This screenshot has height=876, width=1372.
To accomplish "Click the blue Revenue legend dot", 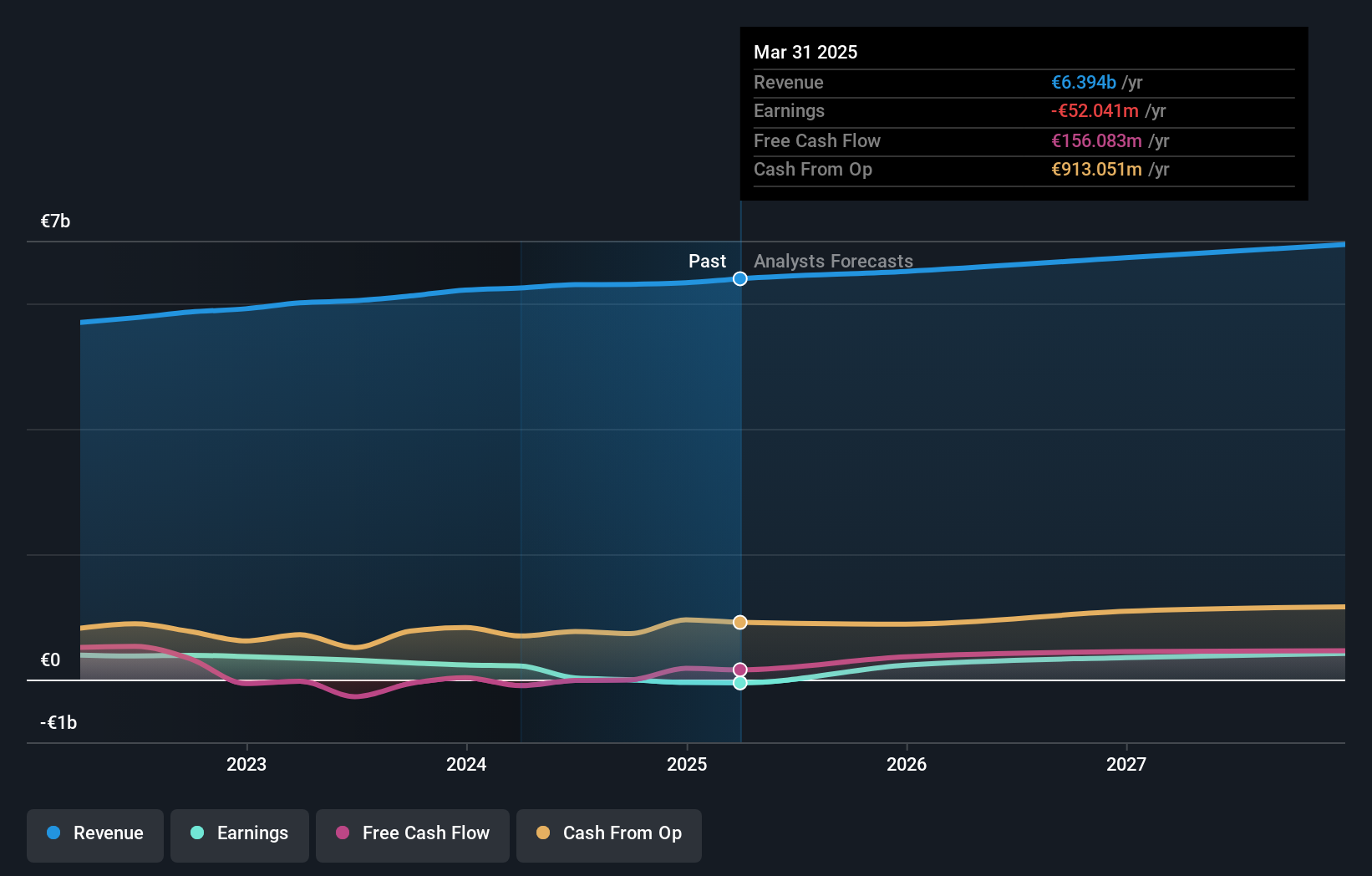I will (53, 833).
